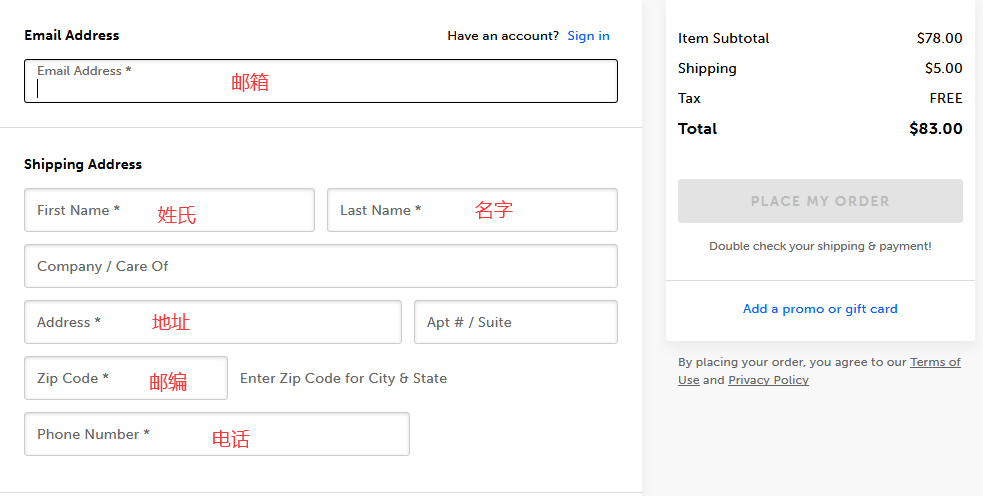Focus the street Address input
The width and height of the screenshot is (983, 496).
point(212,322)
